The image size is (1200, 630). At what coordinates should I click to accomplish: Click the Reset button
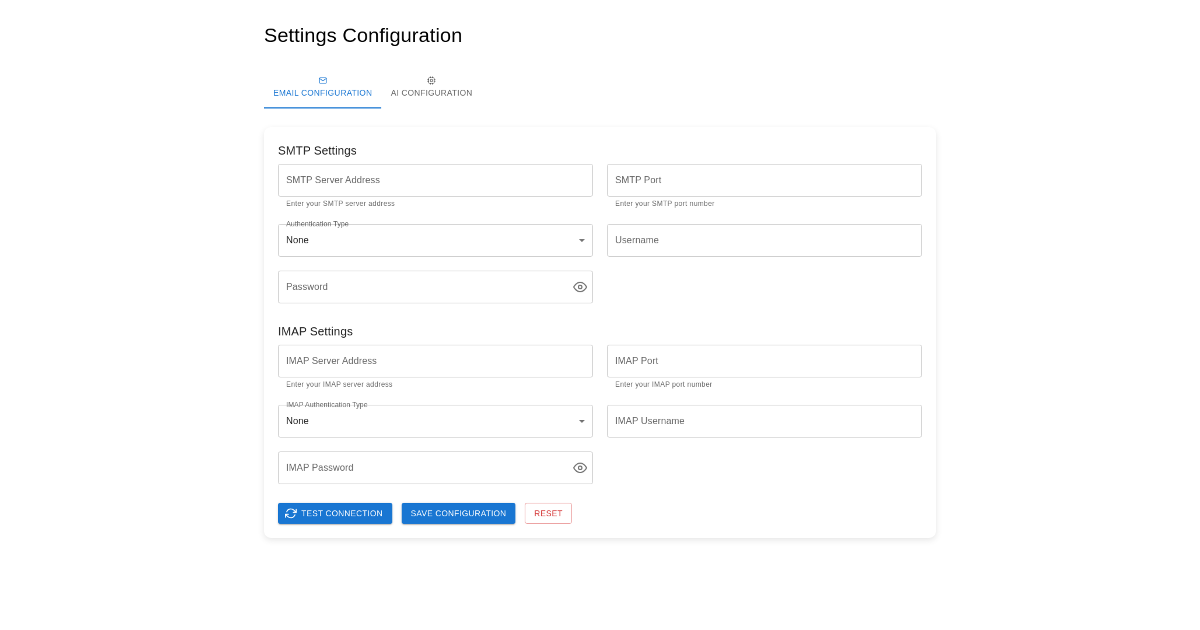548,513
